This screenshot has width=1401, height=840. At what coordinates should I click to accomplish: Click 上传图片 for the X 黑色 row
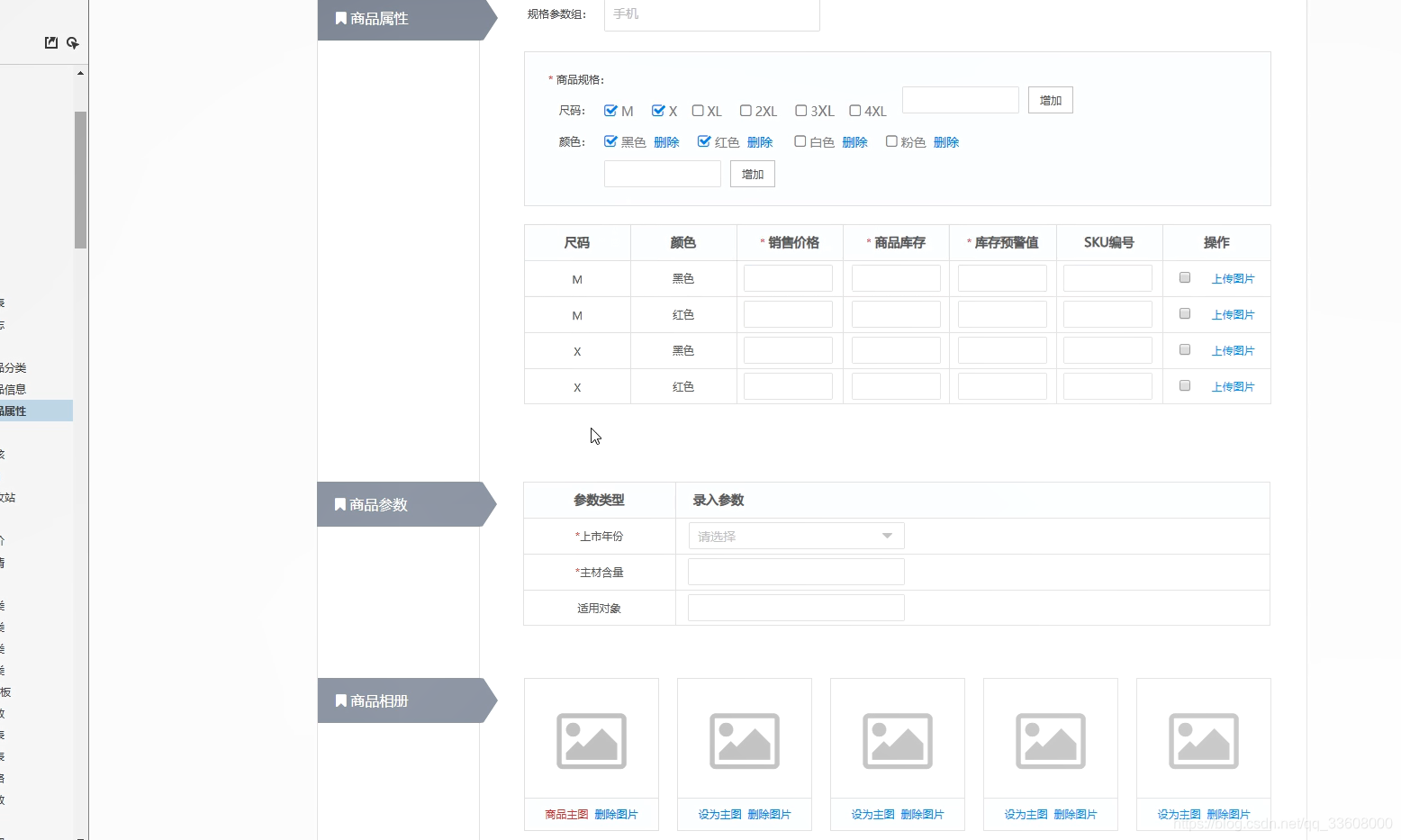click(1233, 351)
